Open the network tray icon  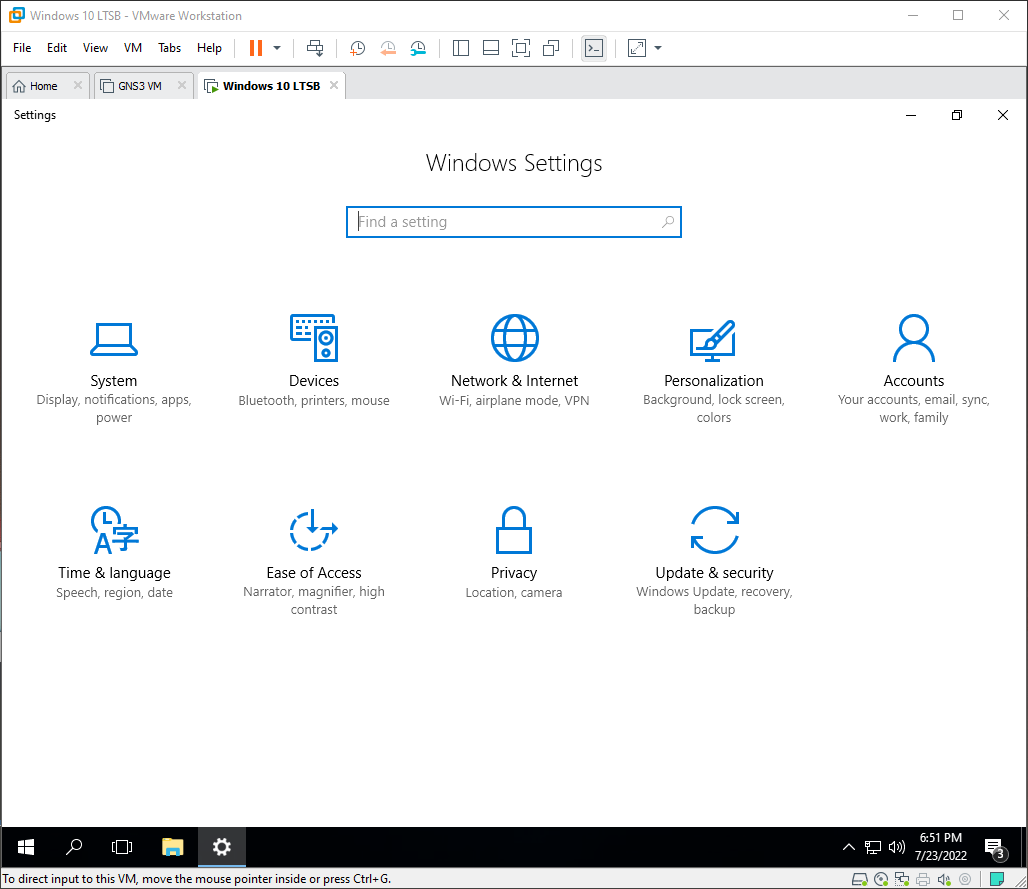(873, 847)
